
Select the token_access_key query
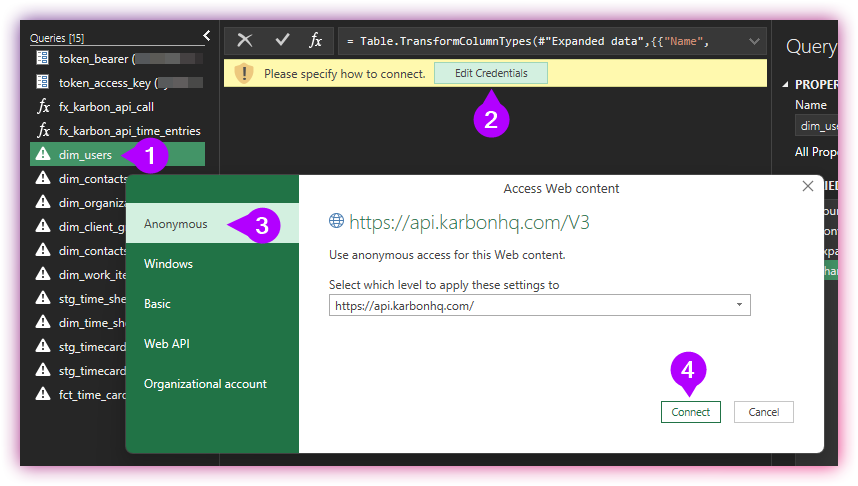[118, 83]
